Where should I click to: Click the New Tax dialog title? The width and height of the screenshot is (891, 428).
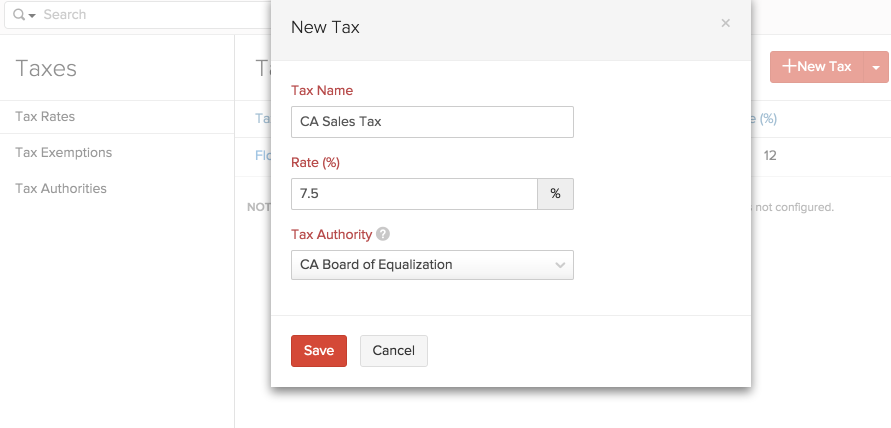click(x=325, y=27)
